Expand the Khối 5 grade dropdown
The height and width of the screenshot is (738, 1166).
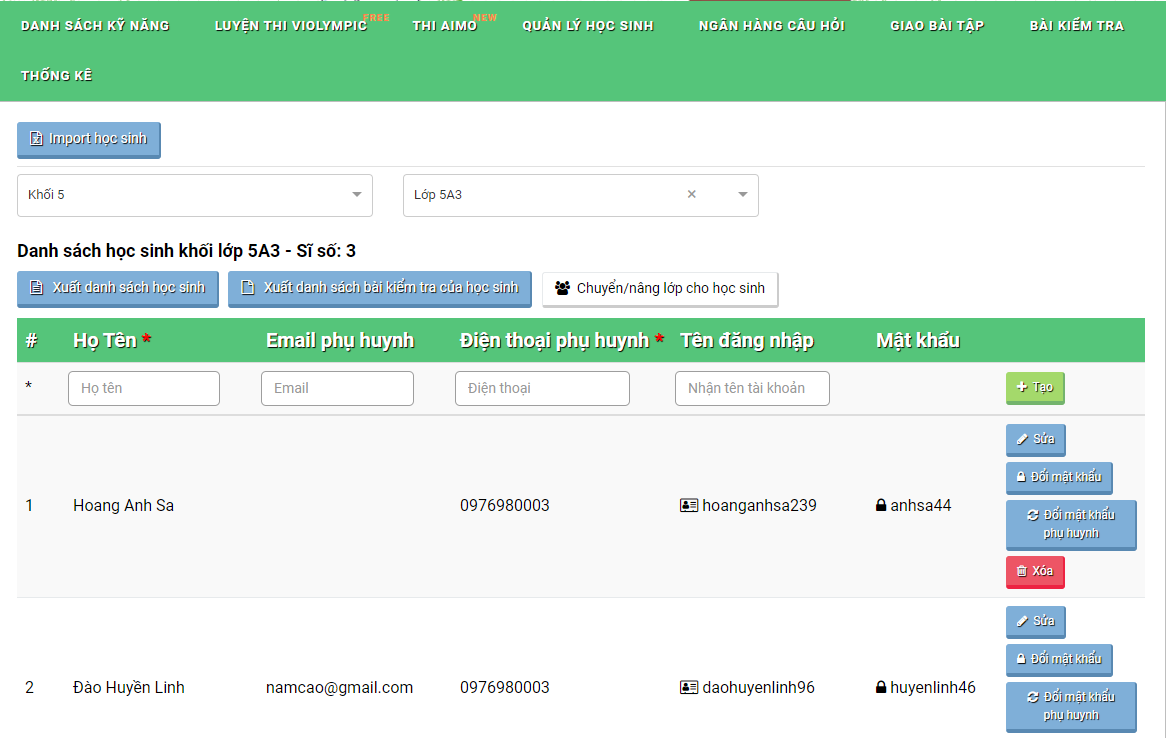357,195
